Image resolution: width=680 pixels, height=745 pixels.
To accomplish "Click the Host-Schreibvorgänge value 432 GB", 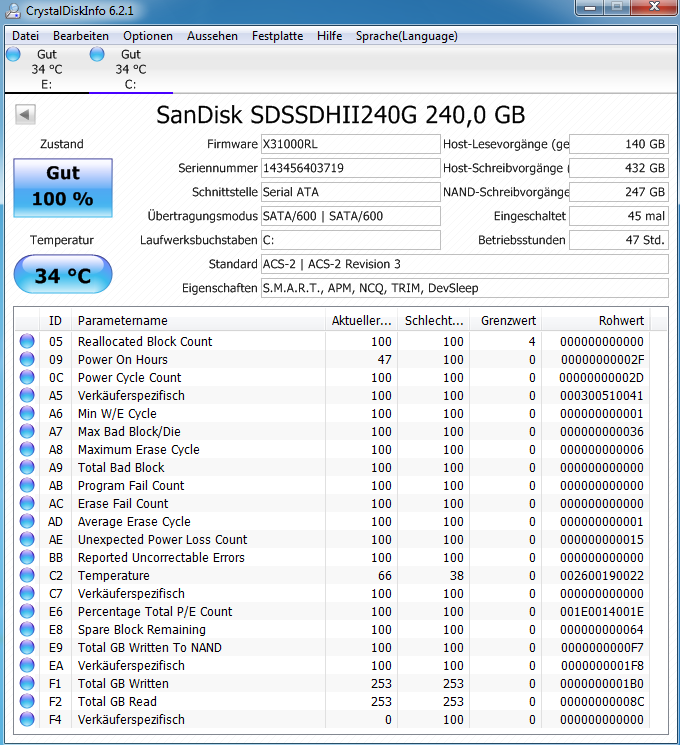I will coord(619,168).
